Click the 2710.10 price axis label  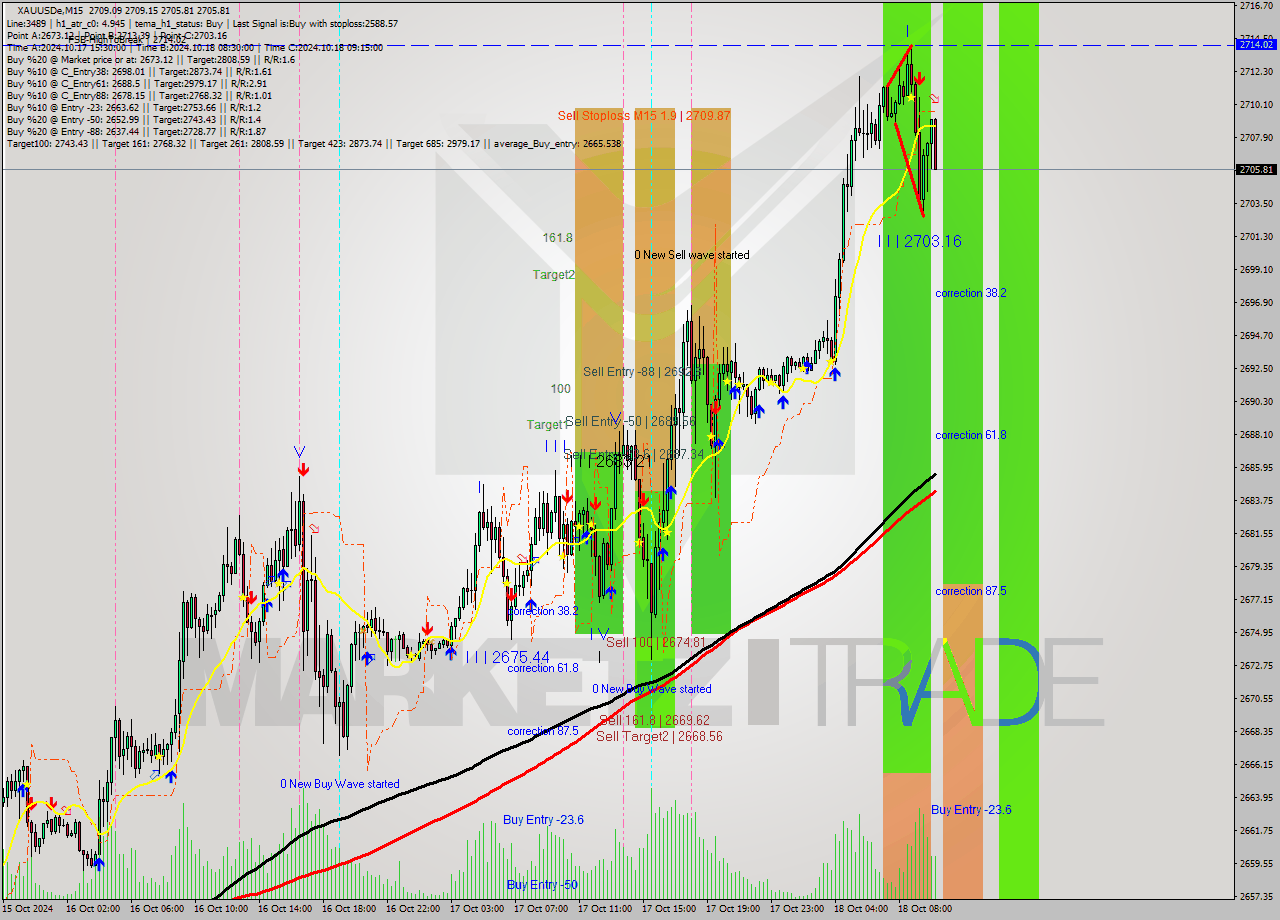1255,105
